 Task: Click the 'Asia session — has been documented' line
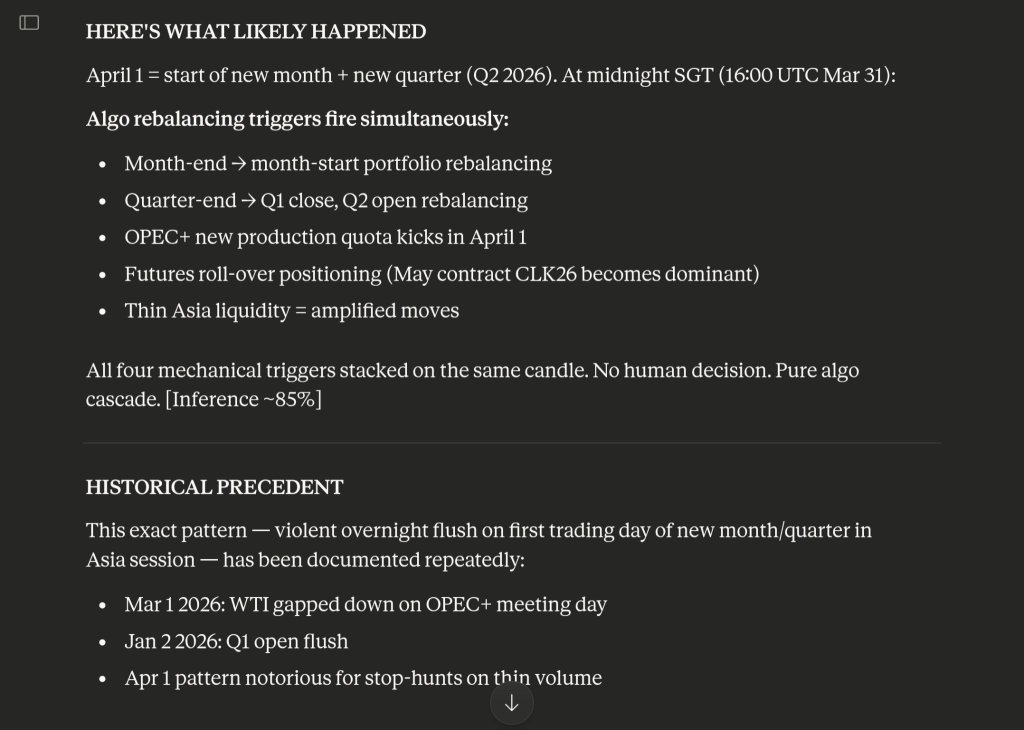coord(305,560)
